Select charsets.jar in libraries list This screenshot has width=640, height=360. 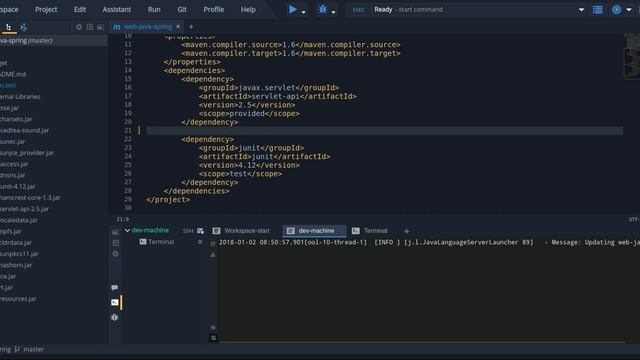pyautogui.click(x=16, y=119)
